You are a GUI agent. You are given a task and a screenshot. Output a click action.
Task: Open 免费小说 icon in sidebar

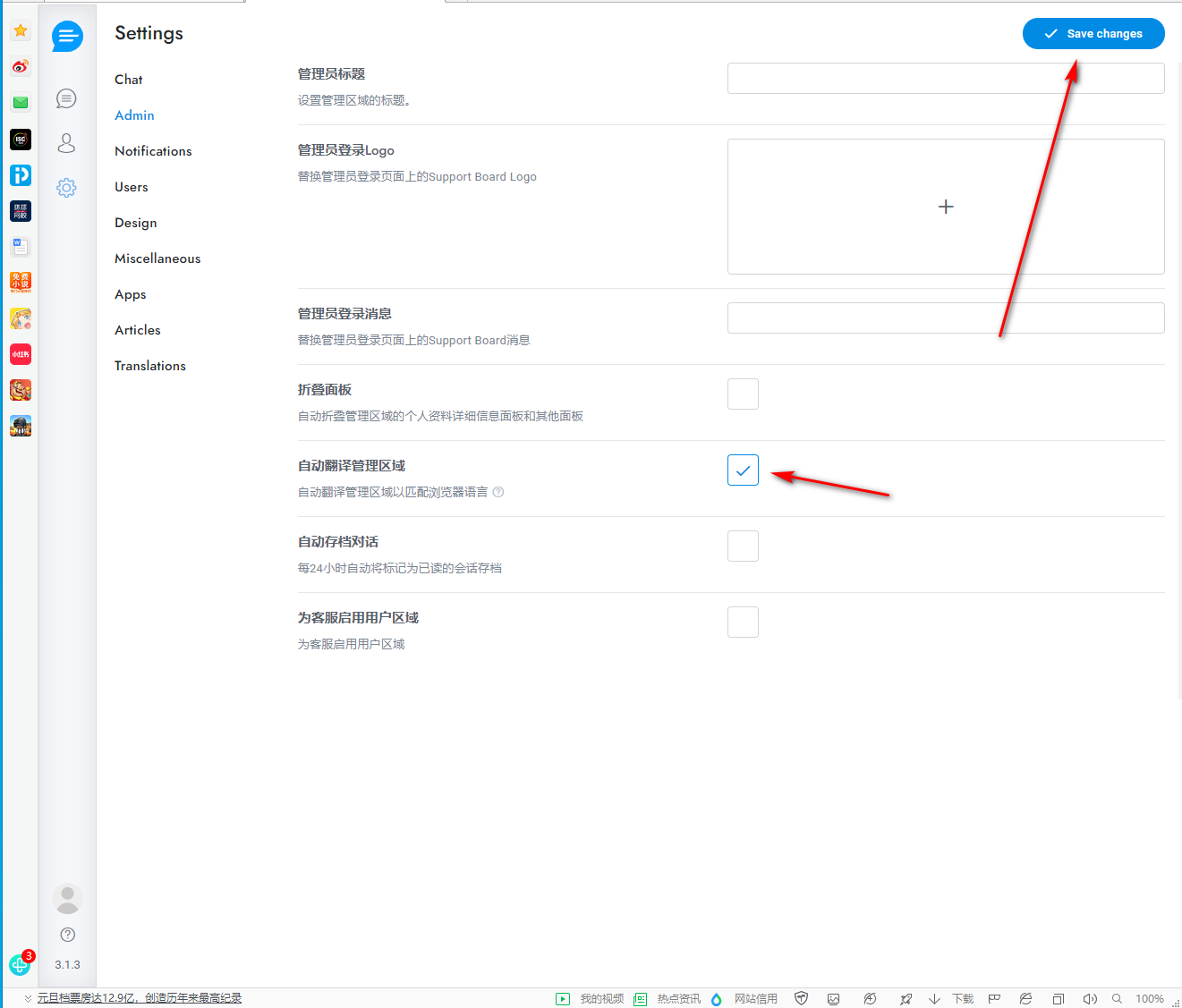pyautogui.click(x=21, y=283)
